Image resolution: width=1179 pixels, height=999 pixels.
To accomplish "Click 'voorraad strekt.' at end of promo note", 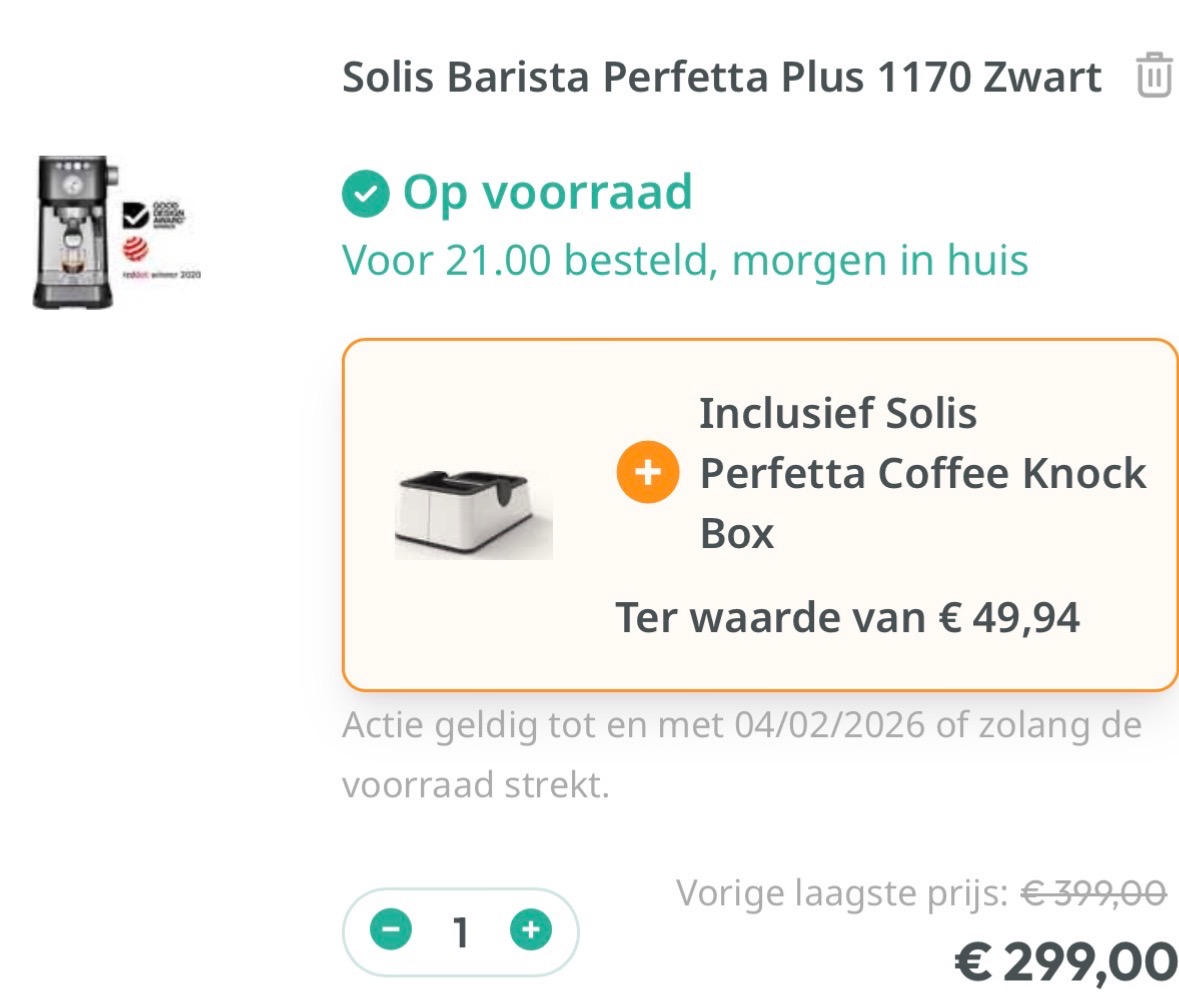I will click(x=475, y=785).
